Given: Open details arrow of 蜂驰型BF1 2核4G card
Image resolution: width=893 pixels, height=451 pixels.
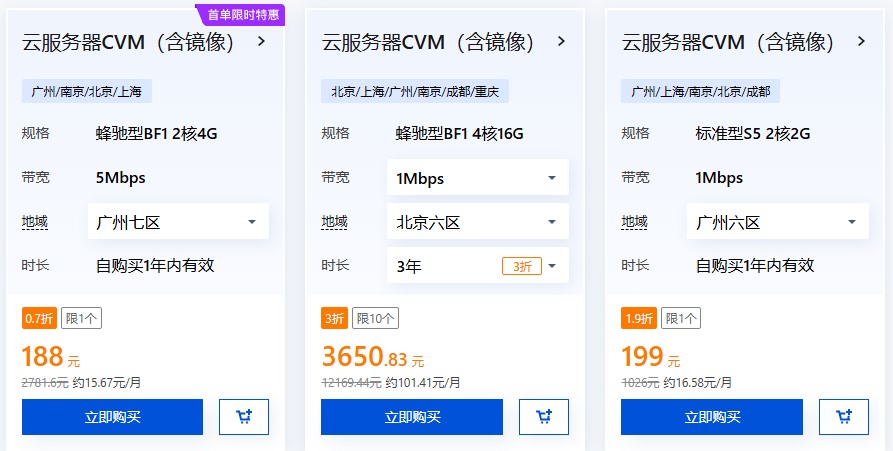Looking at the screenshot, I should click(x=261, y=41).
